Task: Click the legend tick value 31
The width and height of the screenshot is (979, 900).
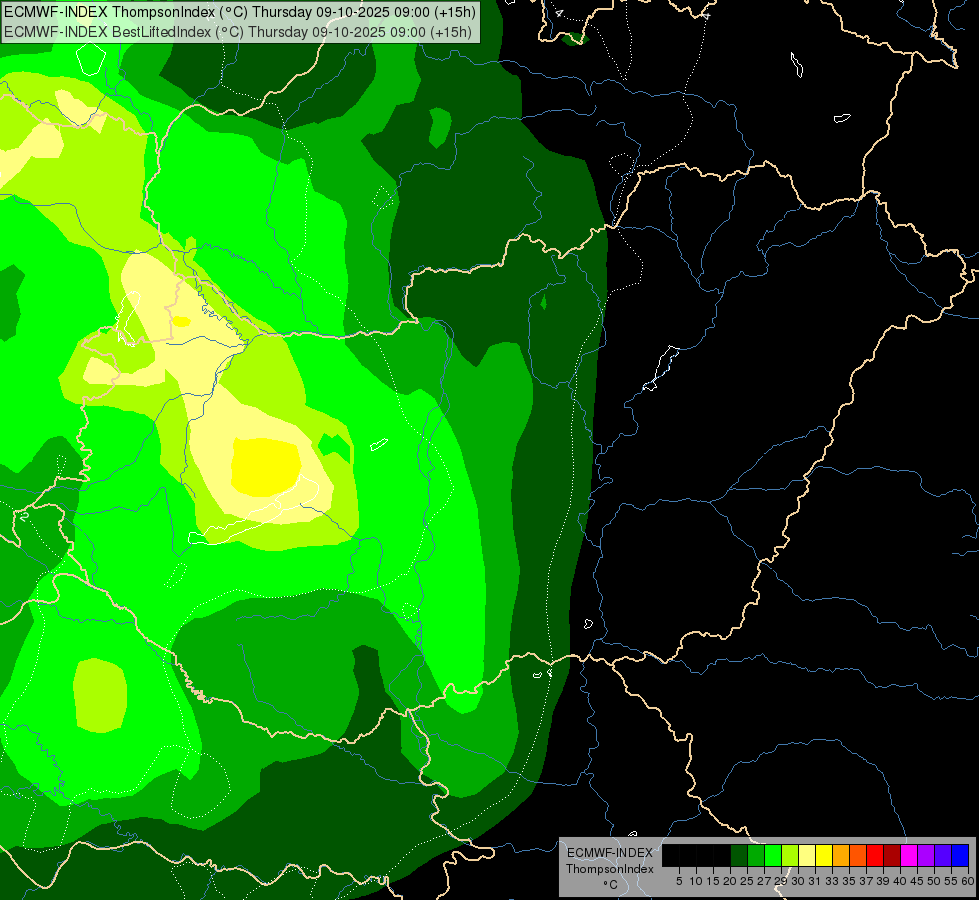Action: 814,881
